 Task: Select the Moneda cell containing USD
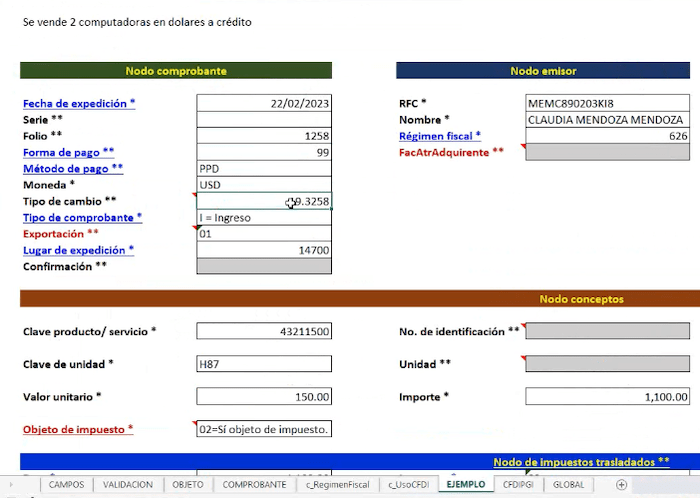(264, 185)
